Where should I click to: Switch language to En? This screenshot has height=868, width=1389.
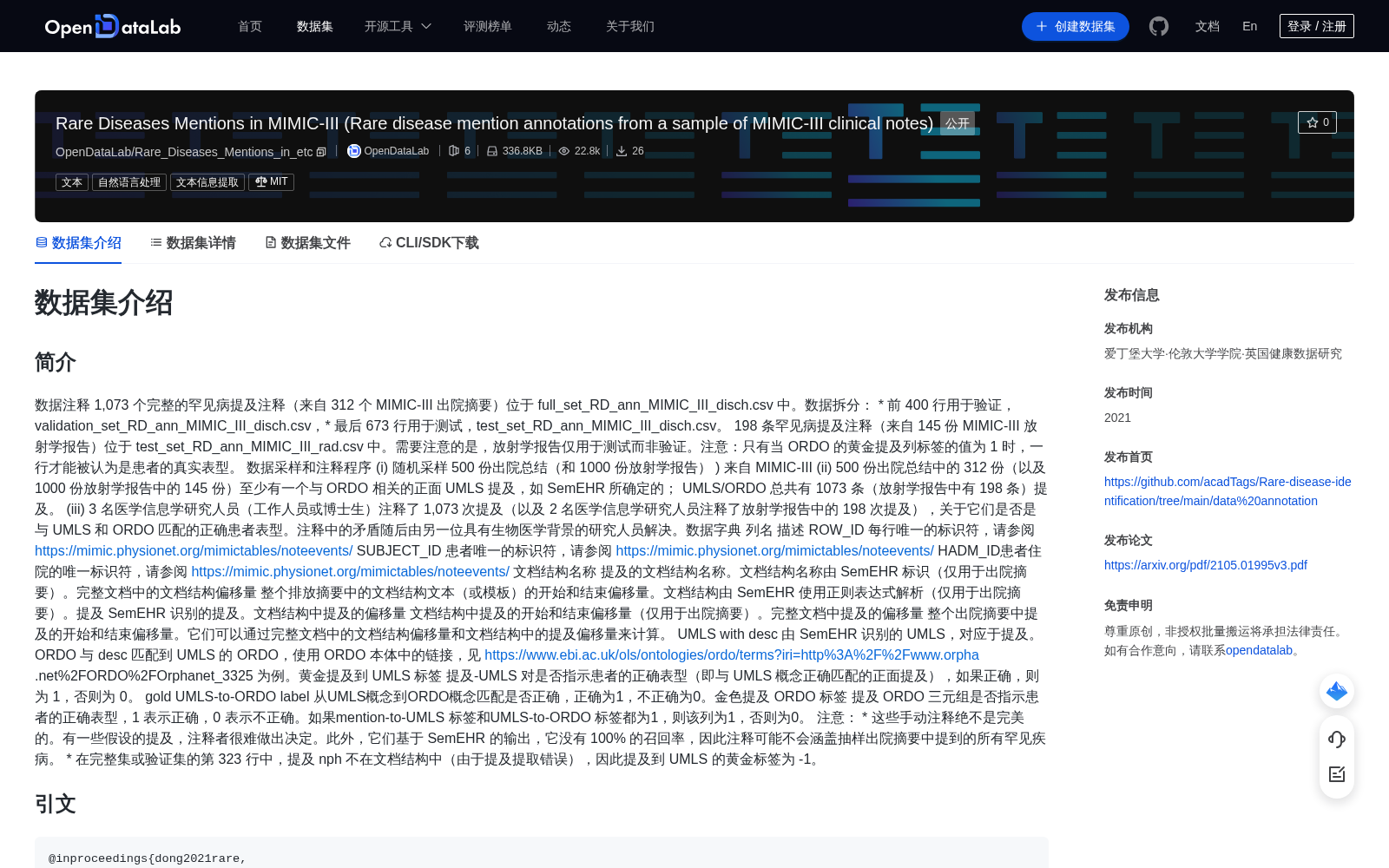point(1250,26)
